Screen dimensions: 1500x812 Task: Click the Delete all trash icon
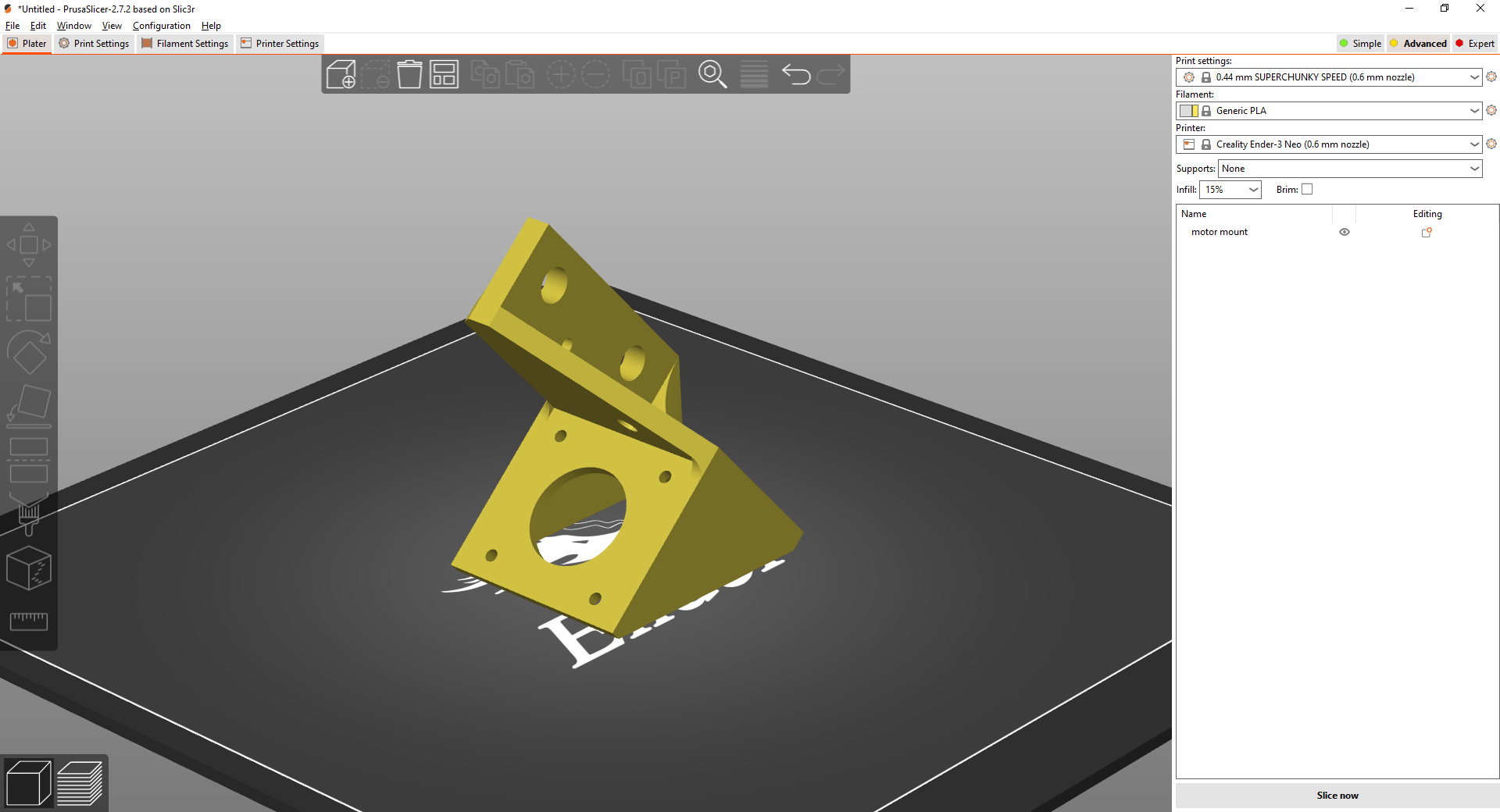(x=409, y=74)
